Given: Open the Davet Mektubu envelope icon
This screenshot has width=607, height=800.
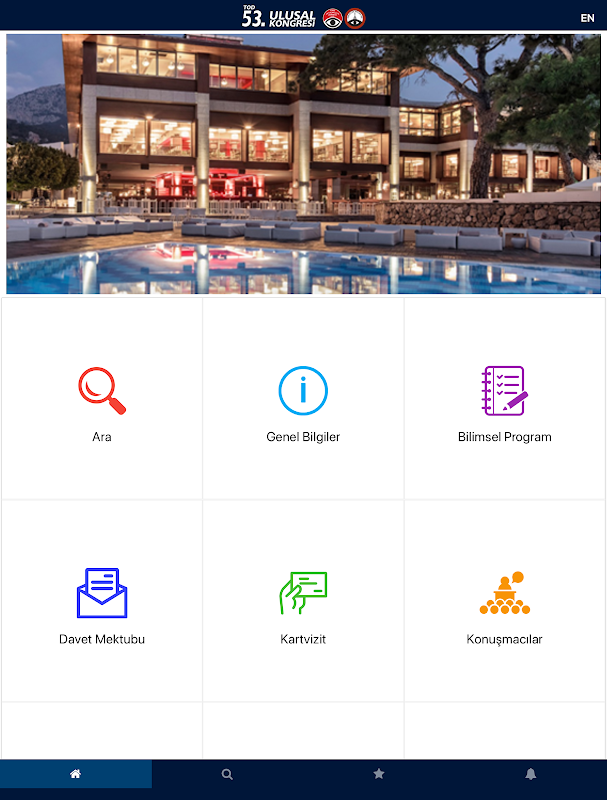Looking at the screenshot, I should (102, 593).
